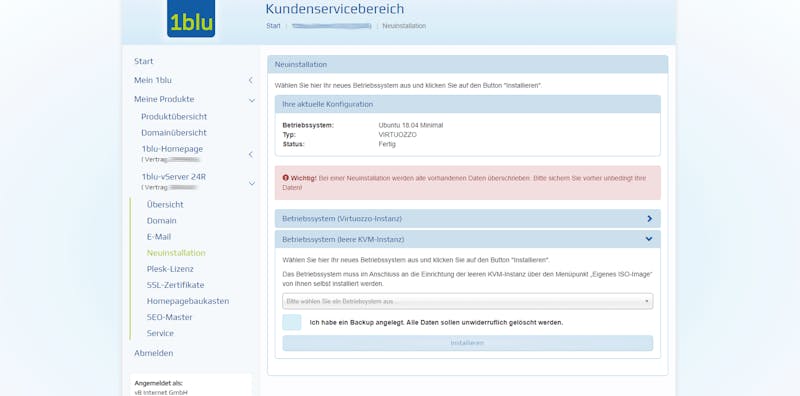Click the Betriebssystem (leere KVM-Instanz) header

point(467,239)
